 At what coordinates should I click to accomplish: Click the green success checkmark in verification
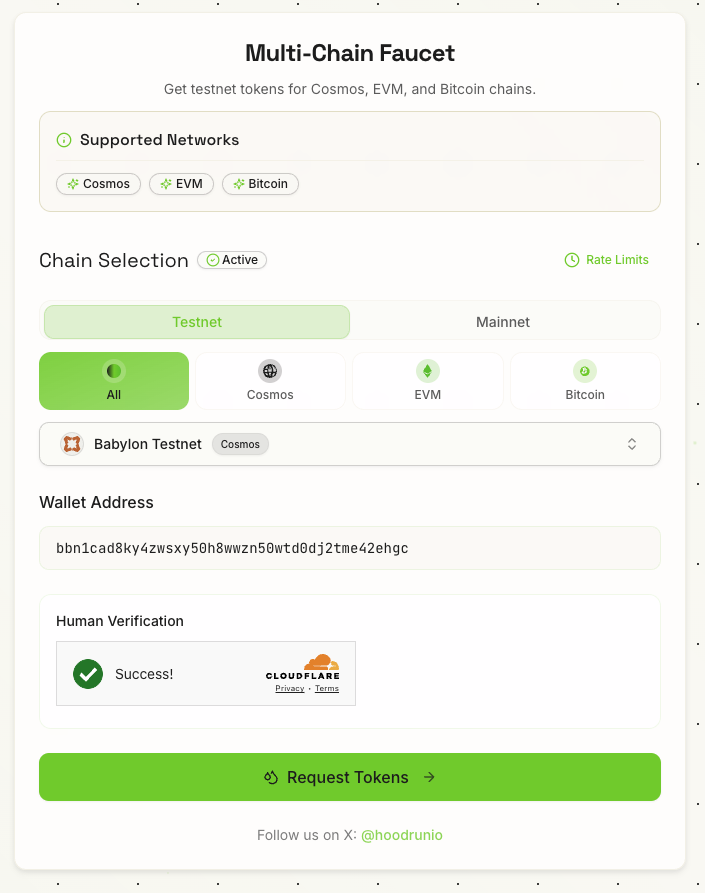click(88, 674)
